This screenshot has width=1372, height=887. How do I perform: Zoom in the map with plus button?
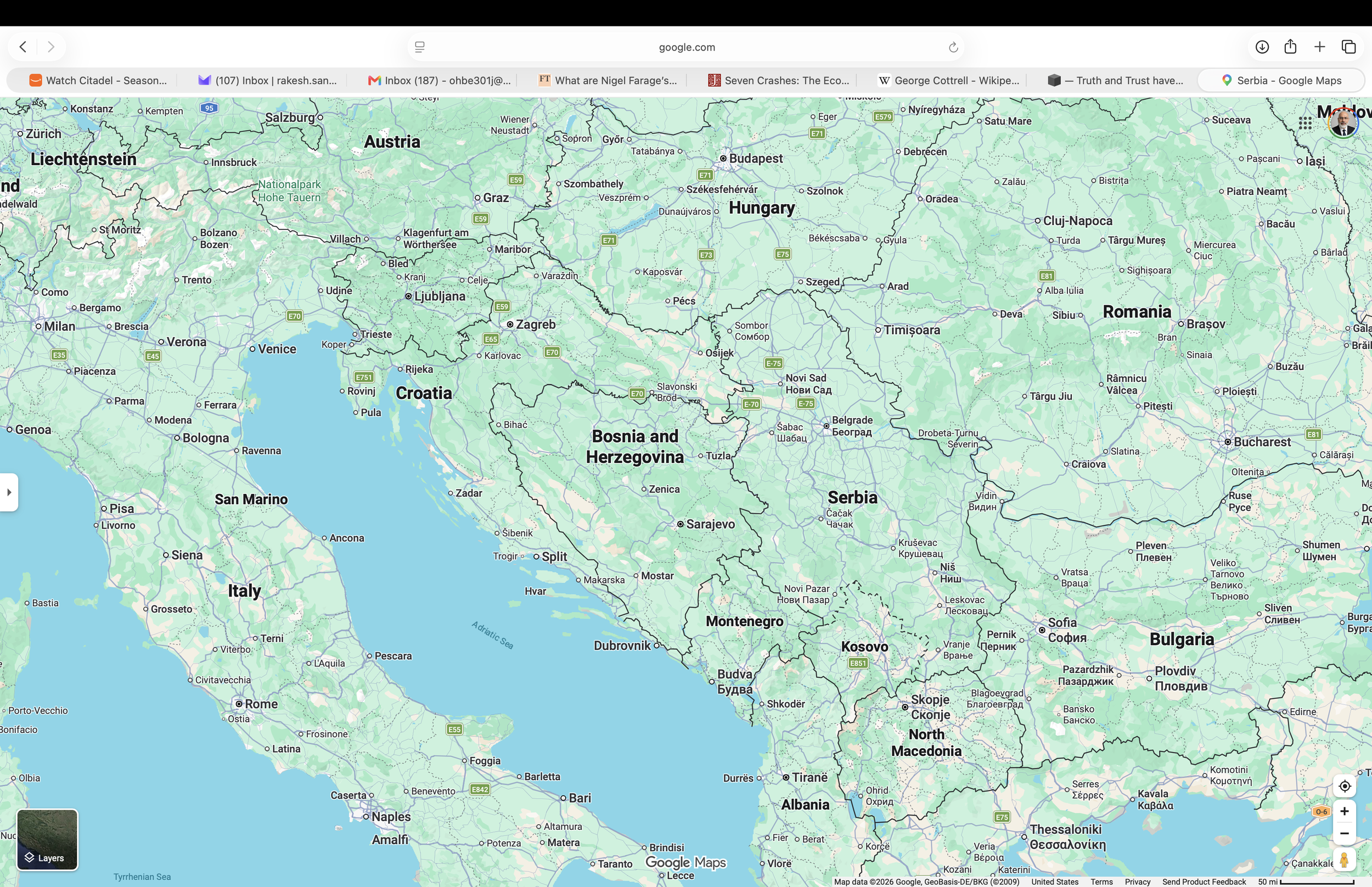coord(1345,811)
